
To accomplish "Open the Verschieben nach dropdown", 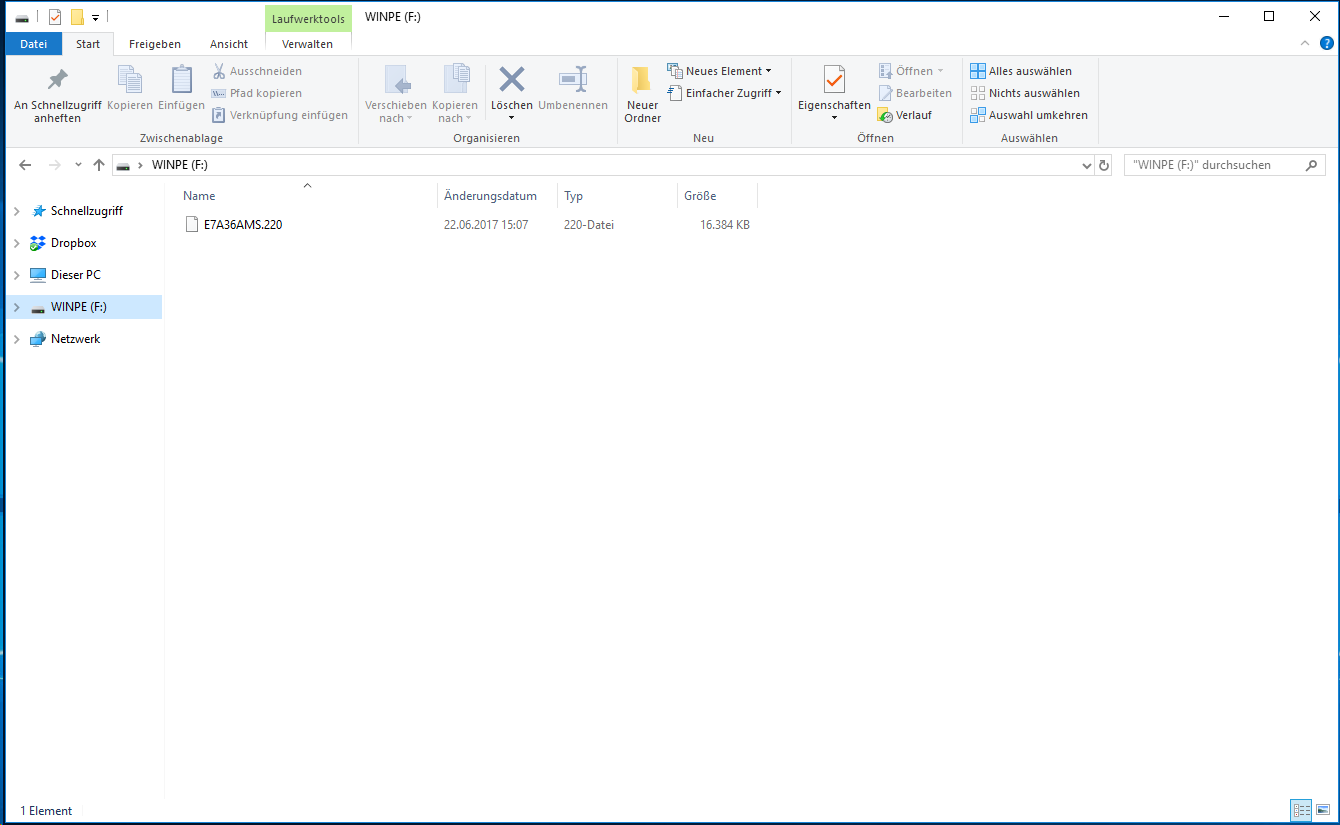I will 396,95.
